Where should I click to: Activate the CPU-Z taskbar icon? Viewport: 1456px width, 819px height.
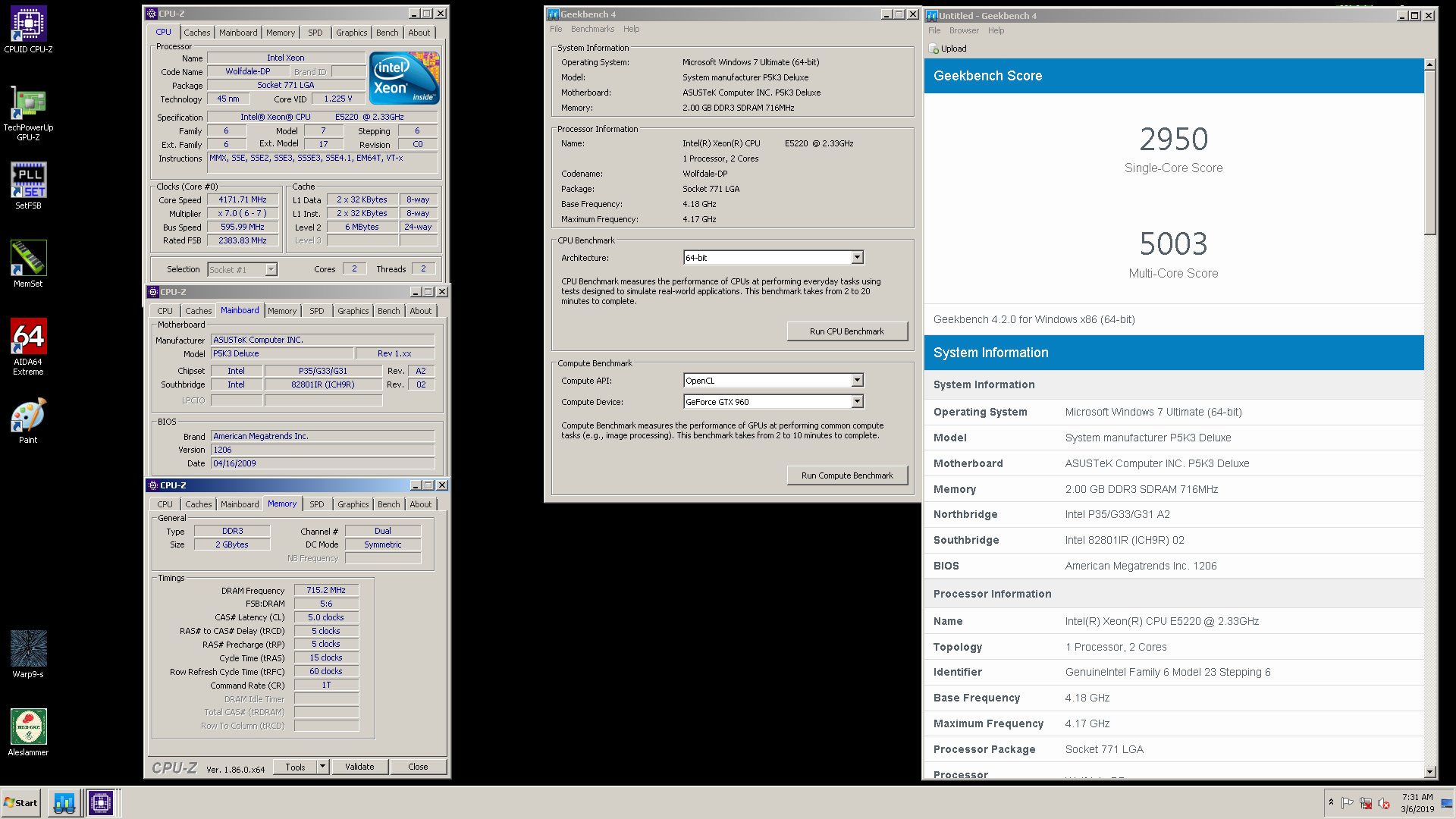tap(101, 803)
